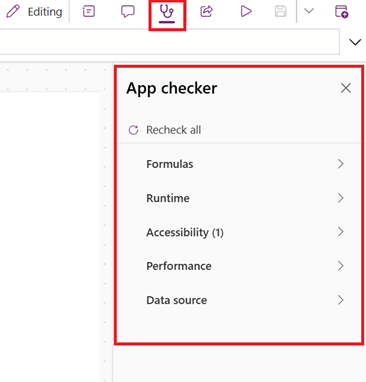
Task: Open the Data source category
Action: [239, 300]
